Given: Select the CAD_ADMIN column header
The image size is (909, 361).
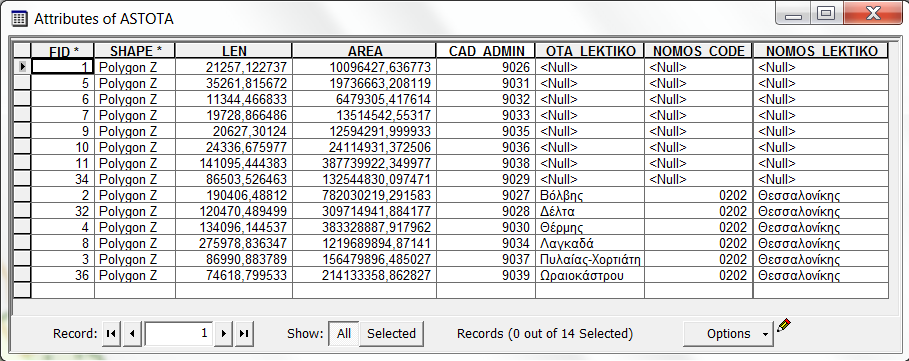Looking at the screenshot, I should 486,51.
